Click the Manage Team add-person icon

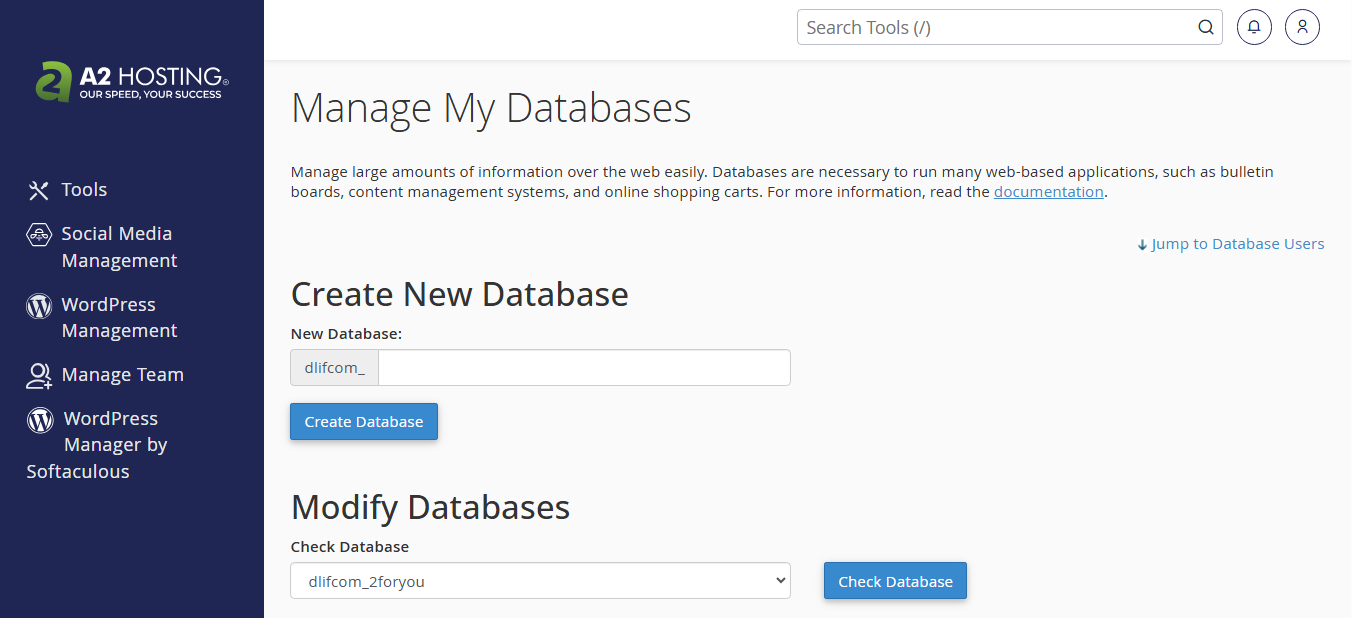38,375
